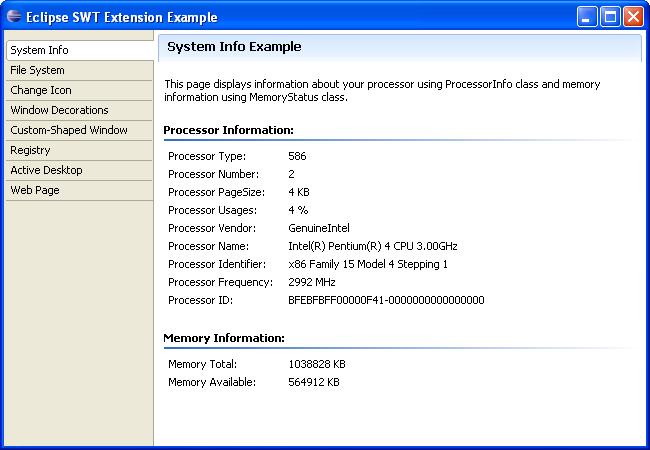Minimize the Eclipse SWT Extension window

pyautogui.click(x=587, y=17)
